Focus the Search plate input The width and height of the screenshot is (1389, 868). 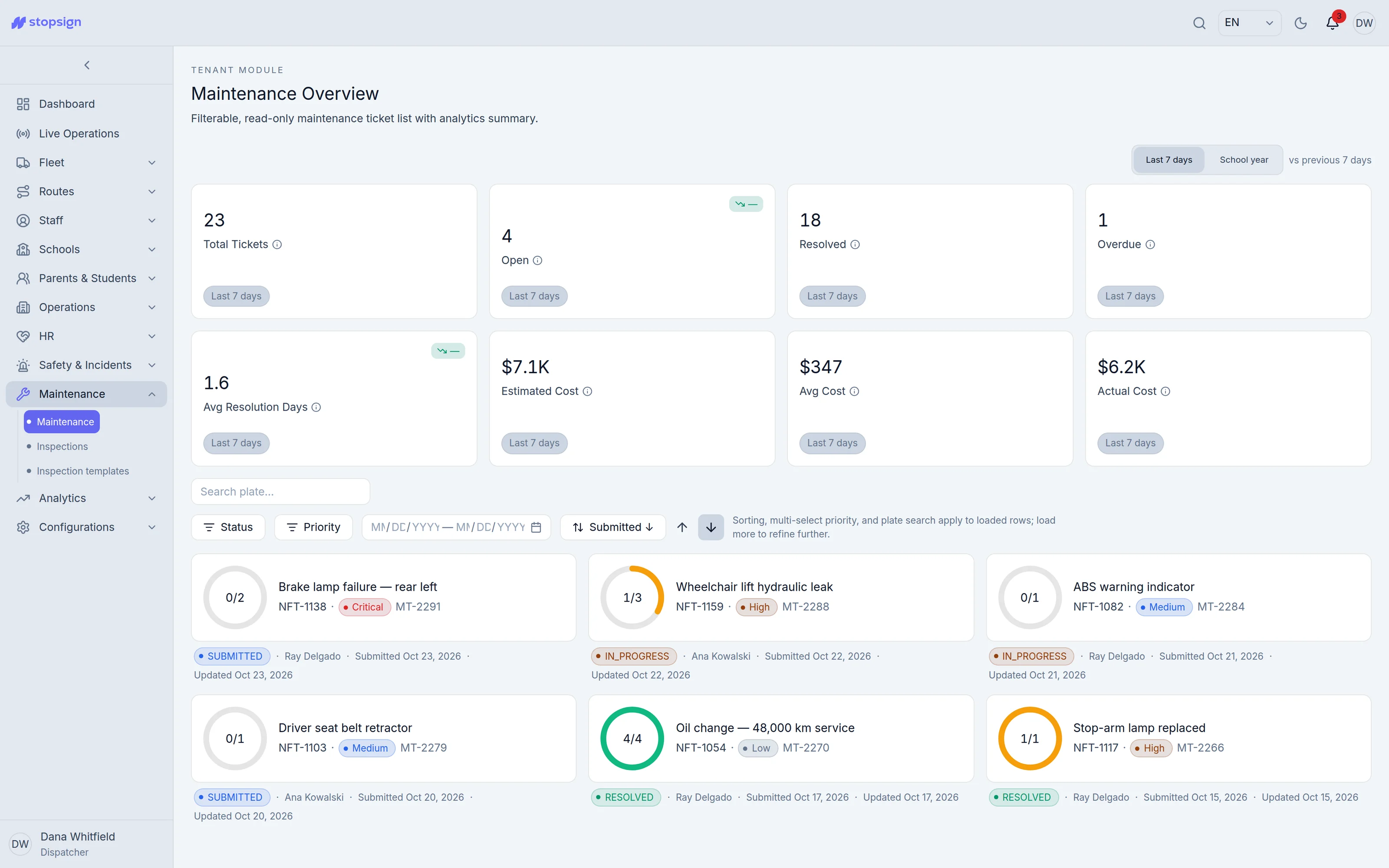tap(280, 491)
